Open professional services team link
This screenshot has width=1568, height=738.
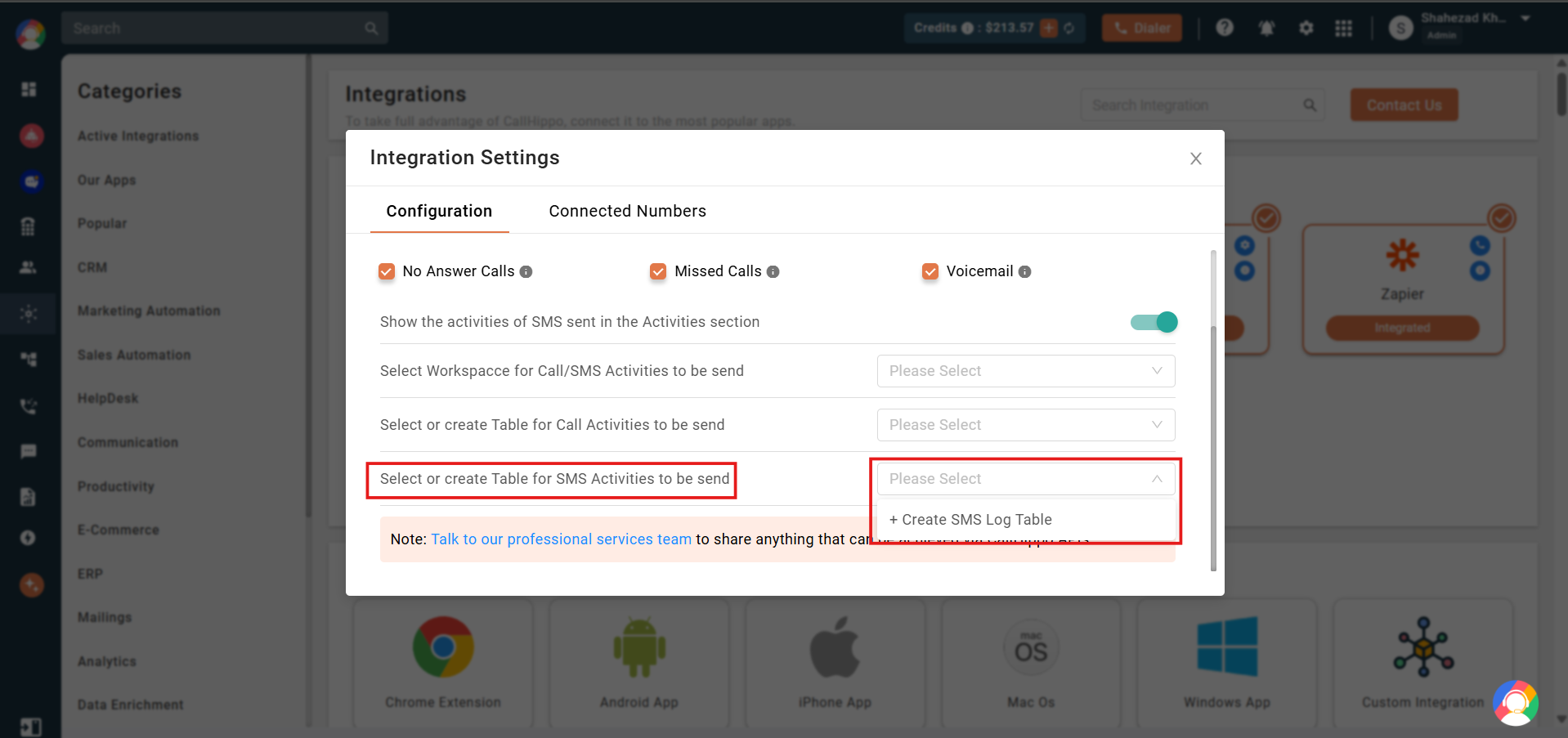(x=561, y=539)
